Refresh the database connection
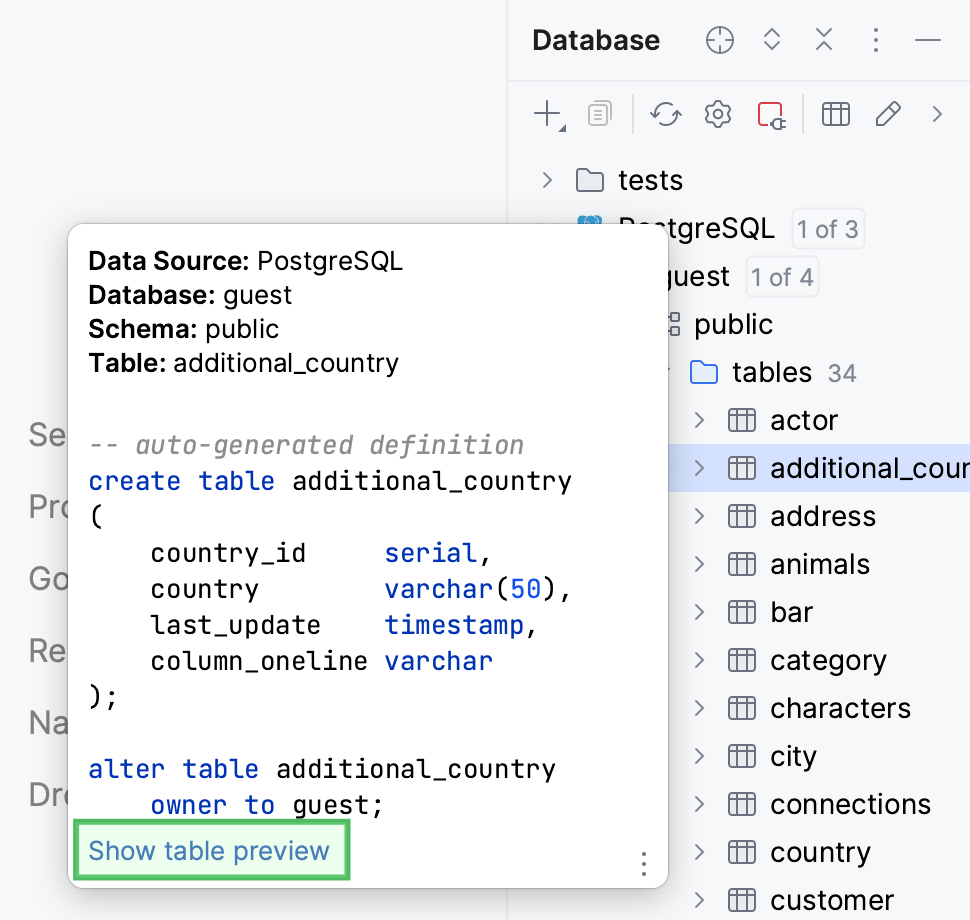The height and width of the screenshot is (920, 970). [x=666, y=114]
